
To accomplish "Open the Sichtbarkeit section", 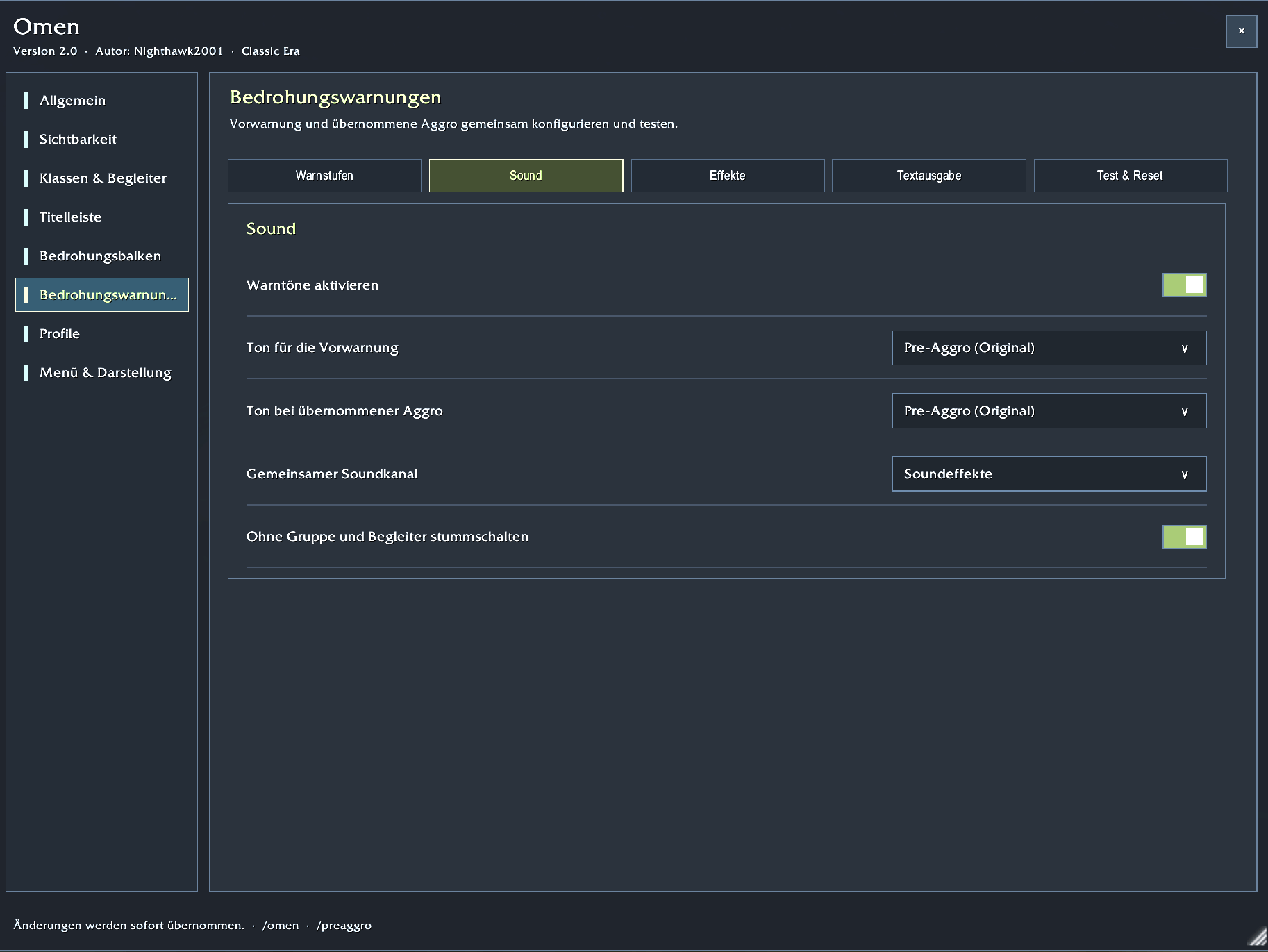I will [101, 140].
